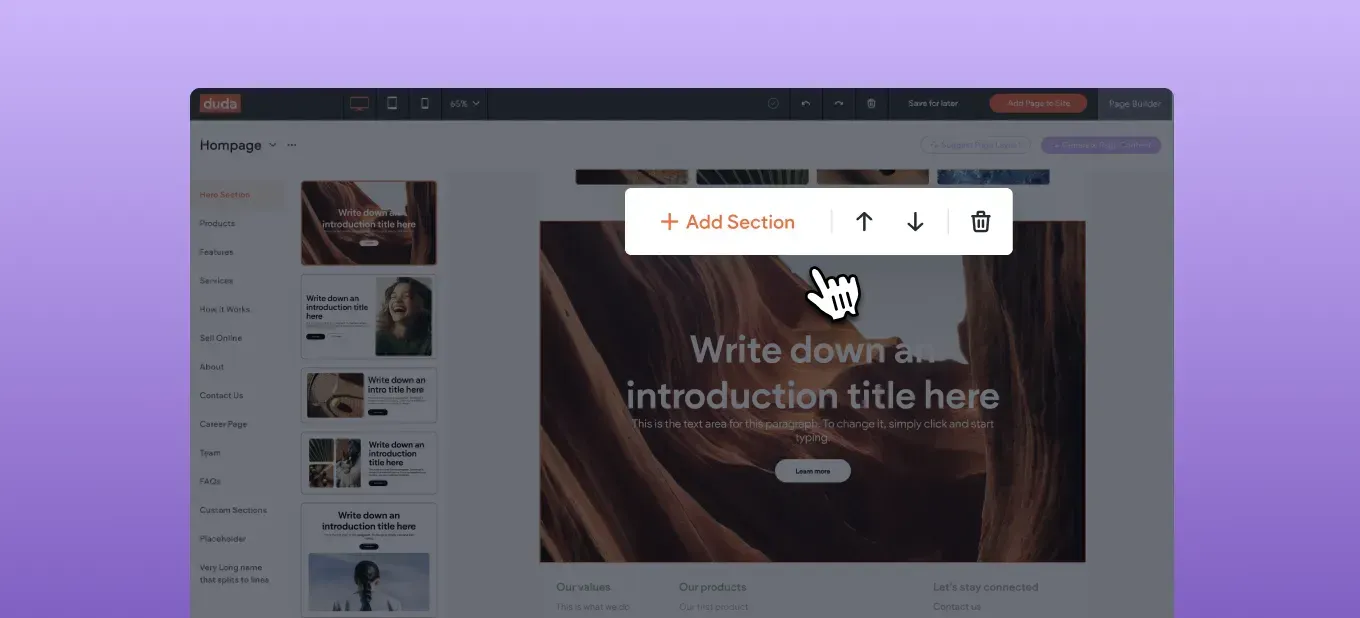Click the redo arrow in top bar

(x=838, y=103)
